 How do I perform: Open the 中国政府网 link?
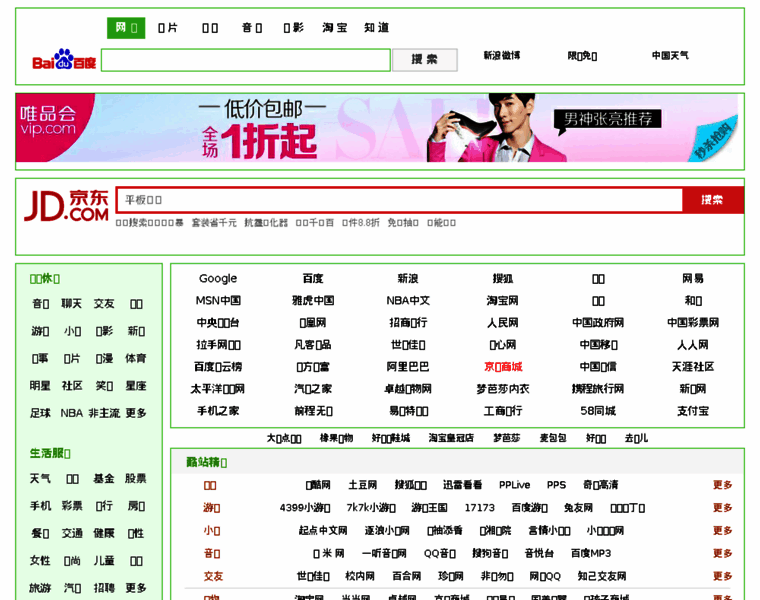(598, 322)
